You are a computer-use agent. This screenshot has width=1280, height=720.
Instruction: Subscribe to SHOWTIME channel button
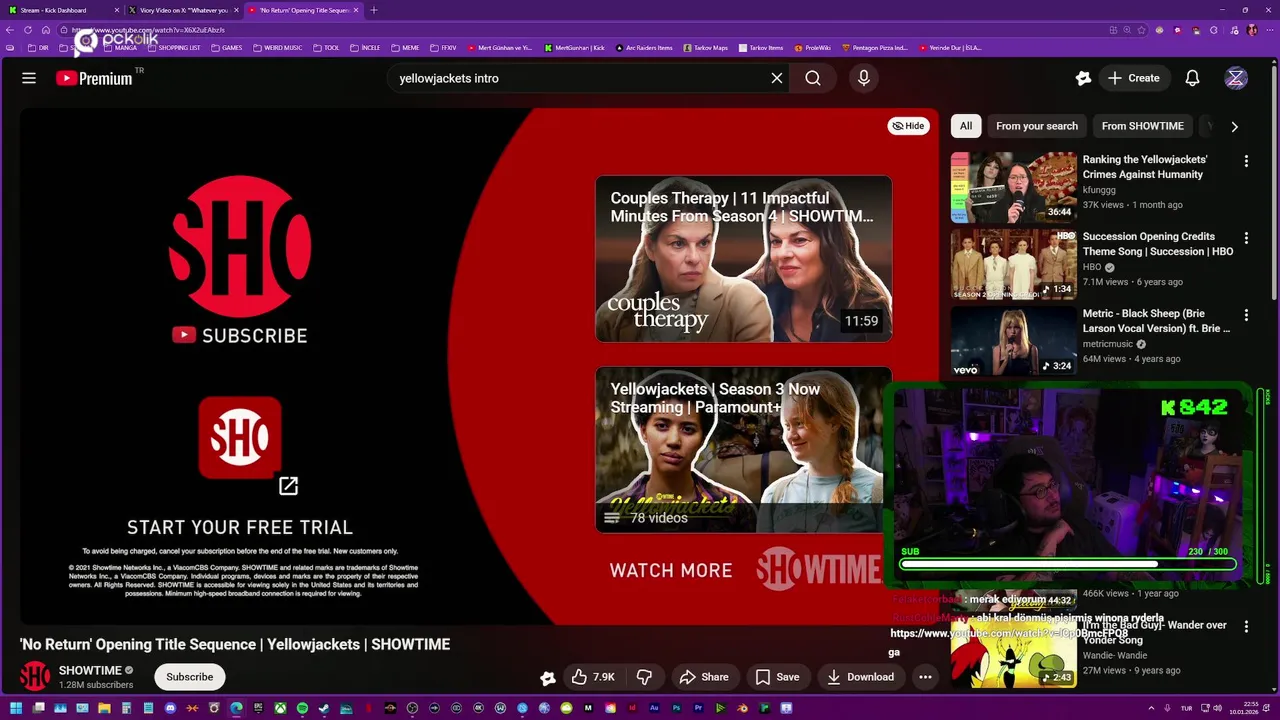(189, 677)
